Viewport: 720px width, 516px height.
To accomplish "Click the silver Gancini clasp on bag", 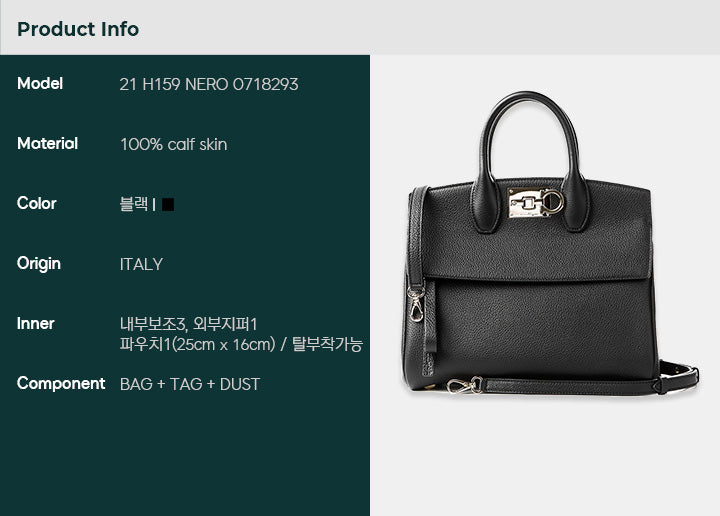I will pos(536,202).
